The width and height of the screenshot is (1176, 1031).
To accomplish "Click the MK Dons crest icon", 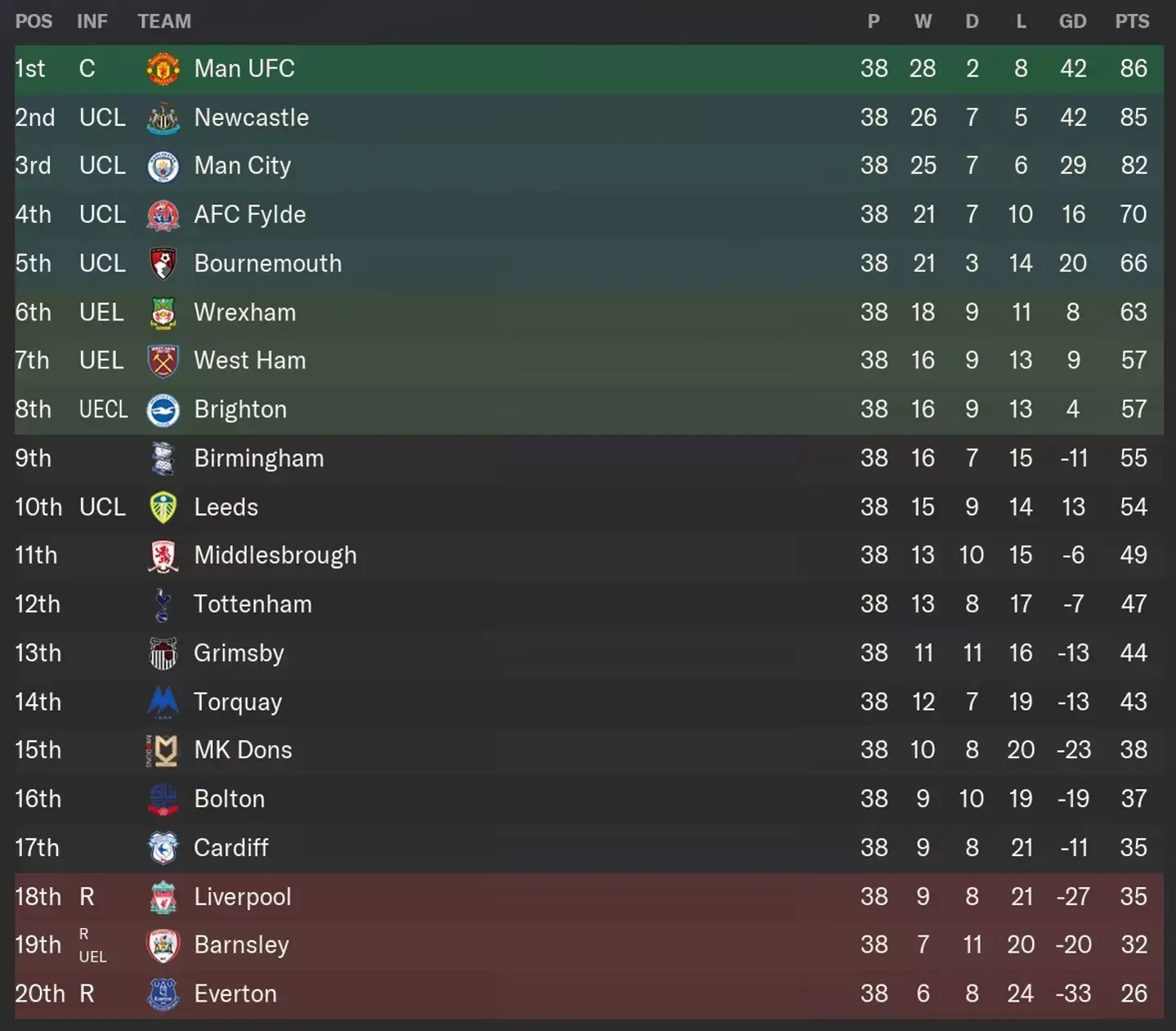I will coord(163,750).
